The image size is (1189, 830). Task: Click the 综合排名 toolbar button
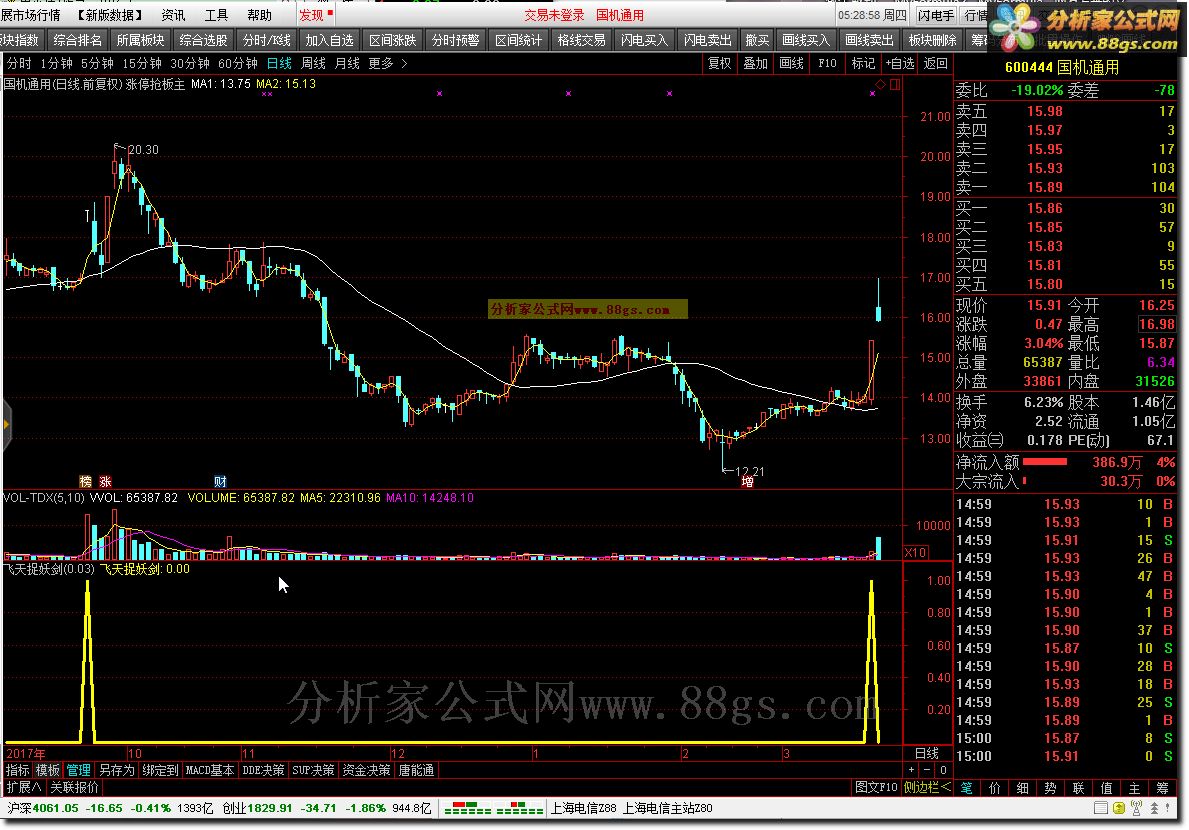pos(77,40)
